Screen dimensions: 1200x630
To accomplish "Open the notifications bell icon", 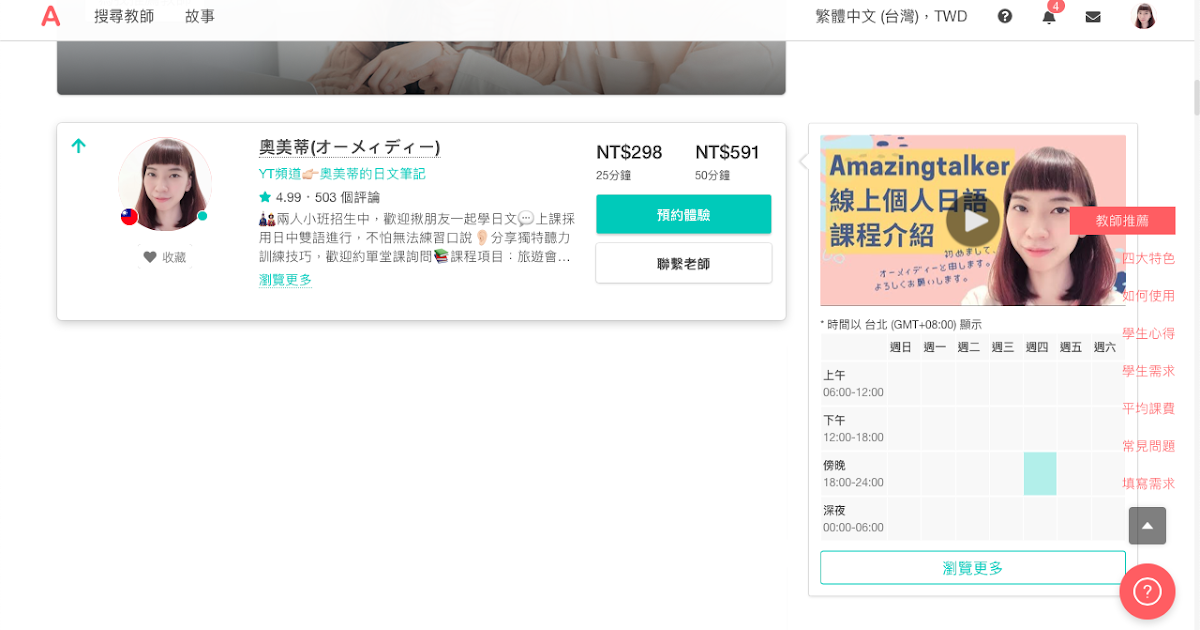I will click(1049, 16).
